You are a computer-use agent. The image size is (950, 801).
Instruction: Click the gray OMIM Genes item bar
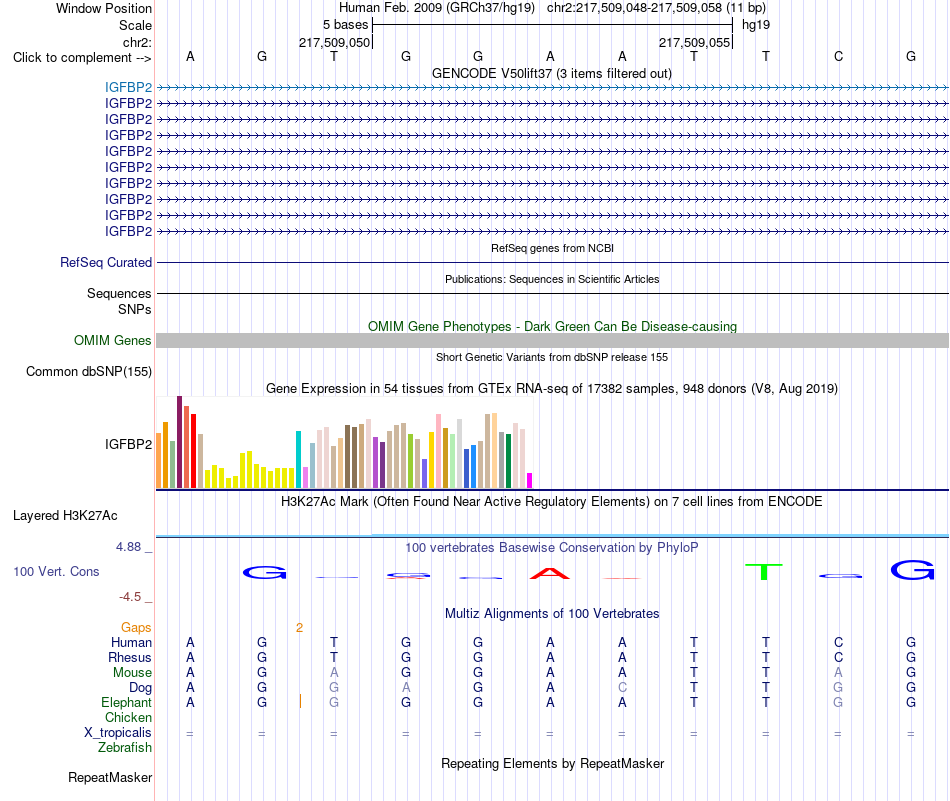click(552, 341)
